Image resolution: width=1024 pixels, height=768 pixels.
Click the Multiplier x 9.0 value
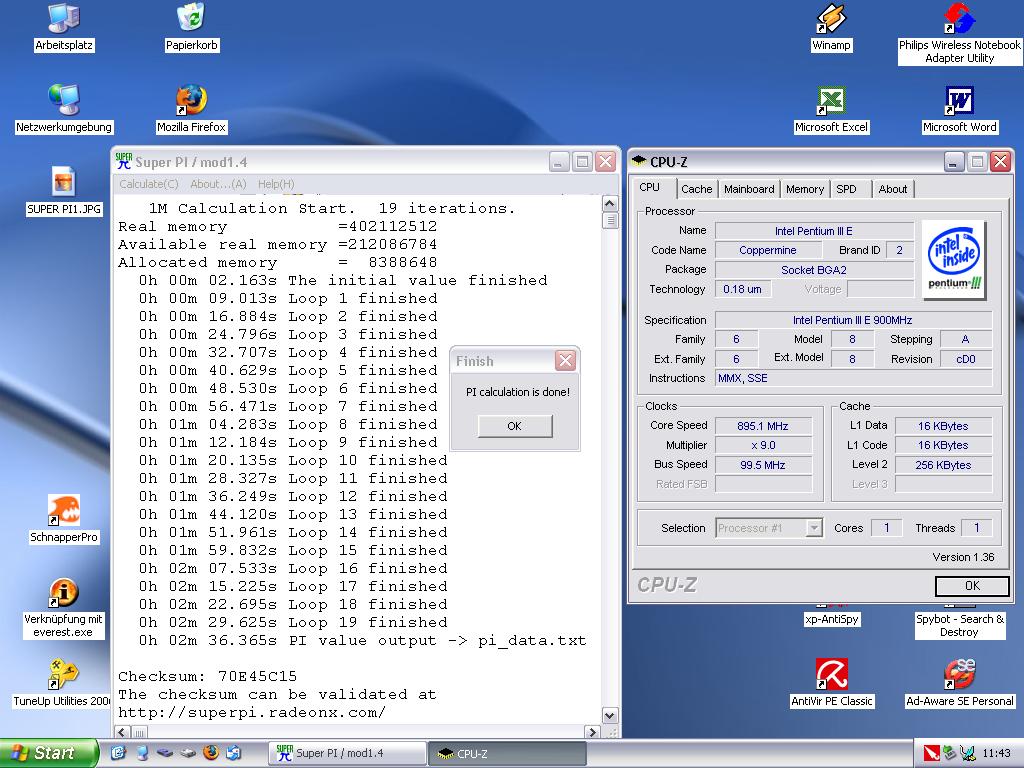click(x=763, y=445)
